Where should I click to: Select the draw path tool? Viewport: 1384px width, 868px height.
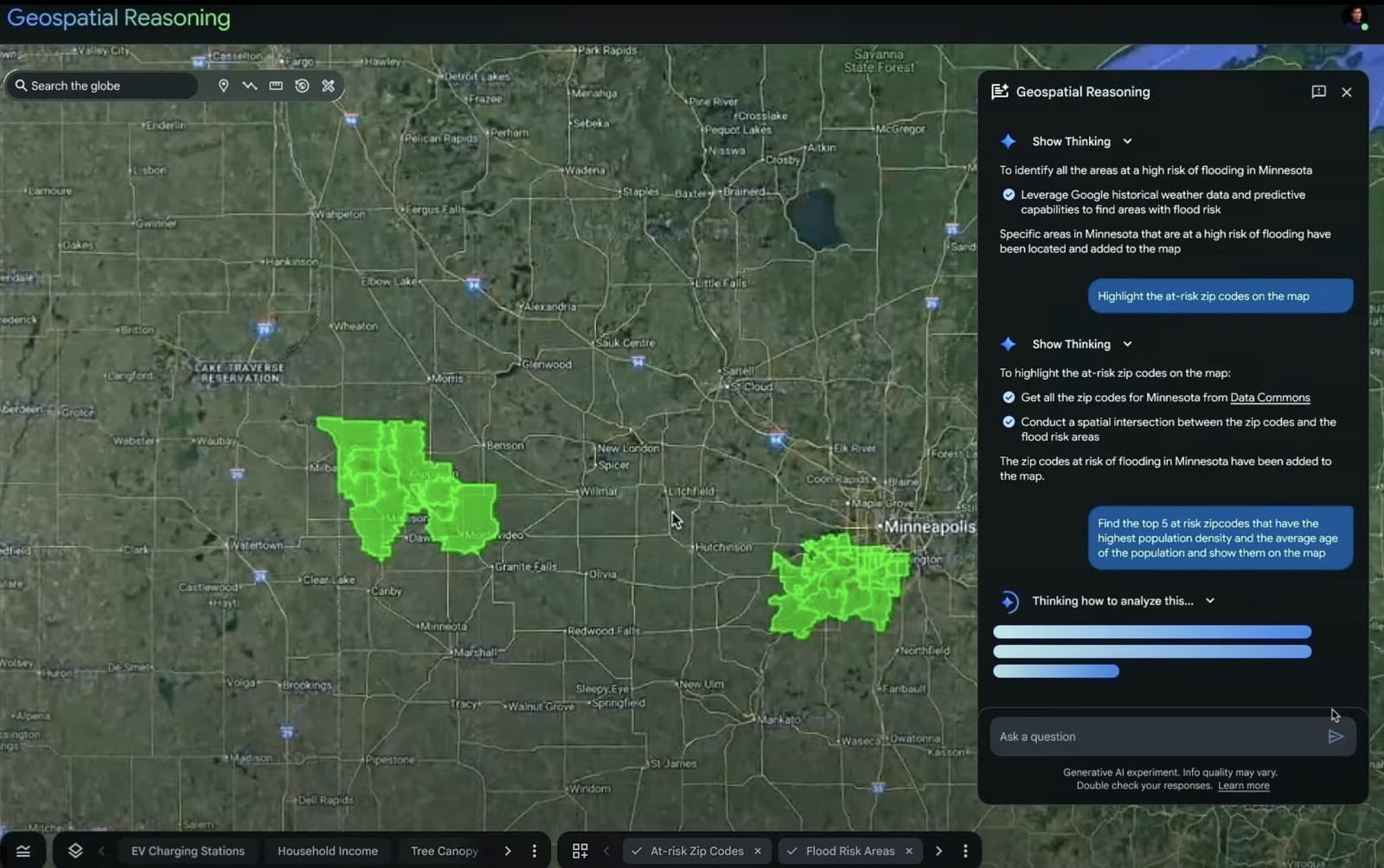[x=250, y=86]
